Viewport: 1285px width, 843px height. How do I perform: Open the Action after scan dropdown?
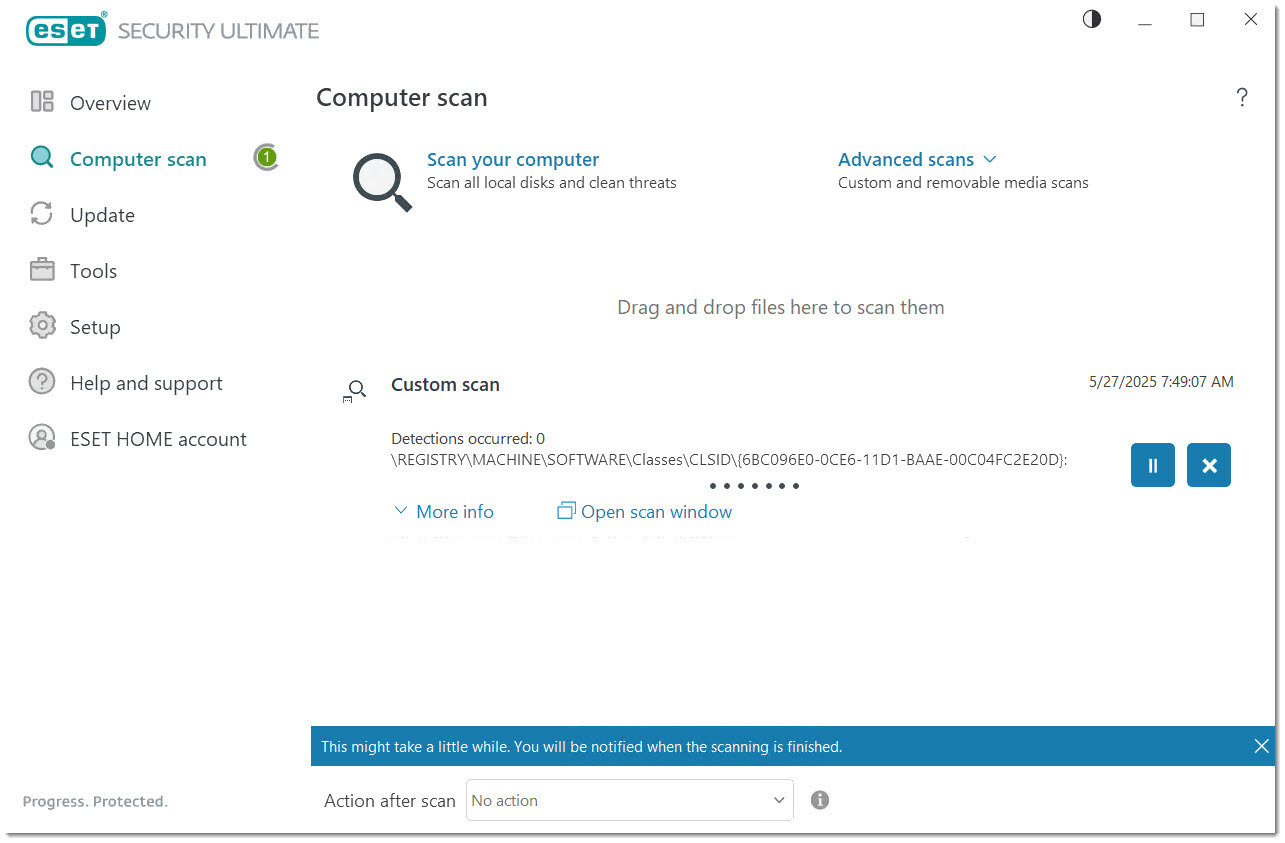coord(630,800)
